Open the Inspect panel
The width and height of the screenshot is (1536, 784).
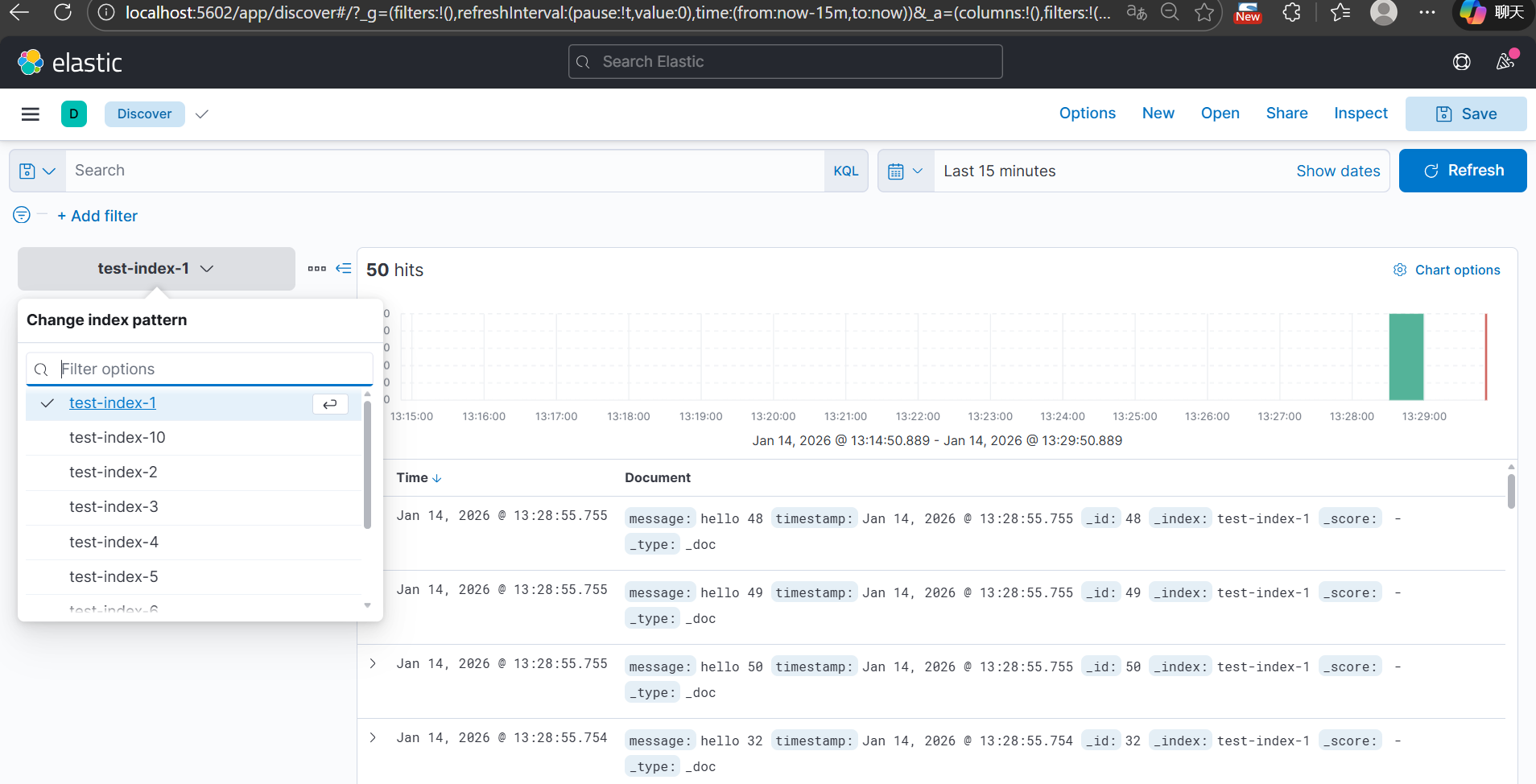tap(1361, 113)
